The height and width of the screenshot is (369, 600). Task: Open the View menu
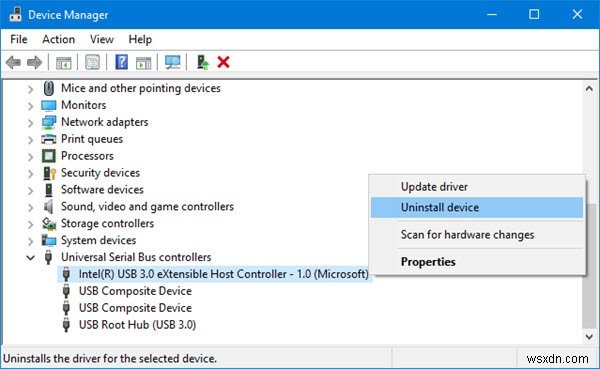[102, 39]
